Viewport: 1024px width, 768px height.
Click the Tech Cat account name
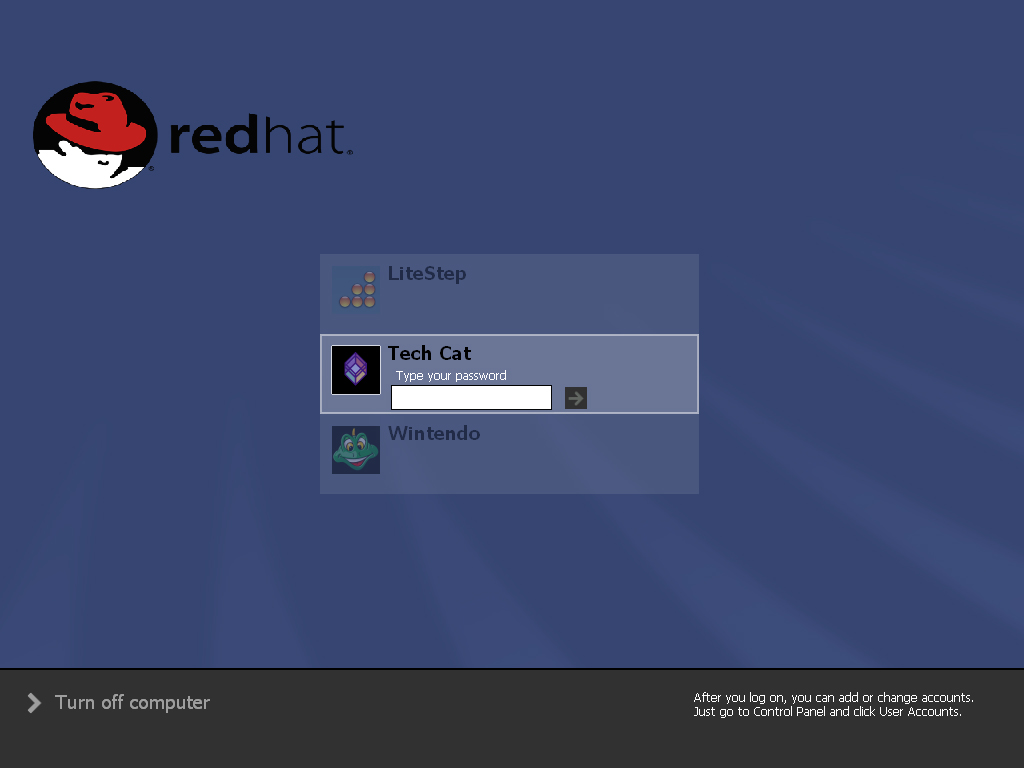click(430, 353)
